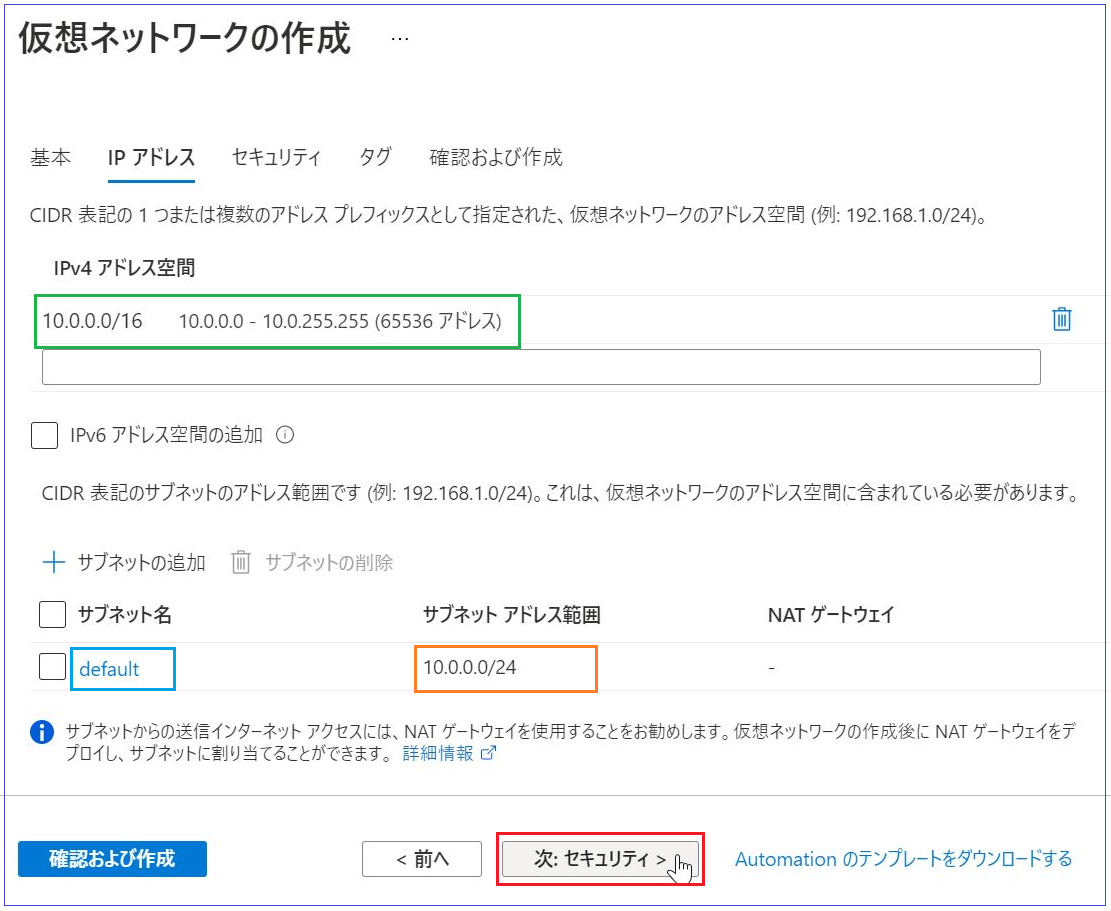1111x911 pixels.
Task: Open the default subnet link
Action: coord(109,669)
